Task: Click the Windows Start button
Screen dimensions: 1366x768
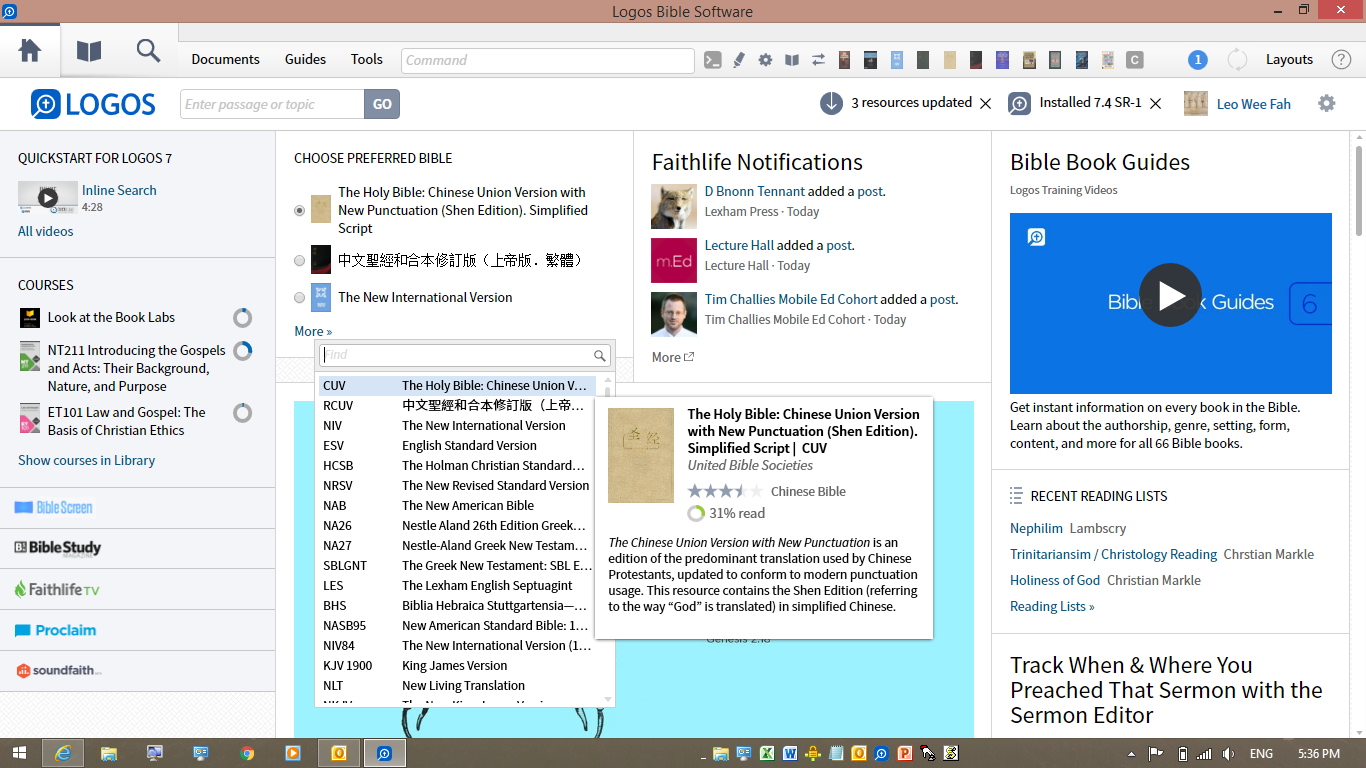Action: (20, 753)
